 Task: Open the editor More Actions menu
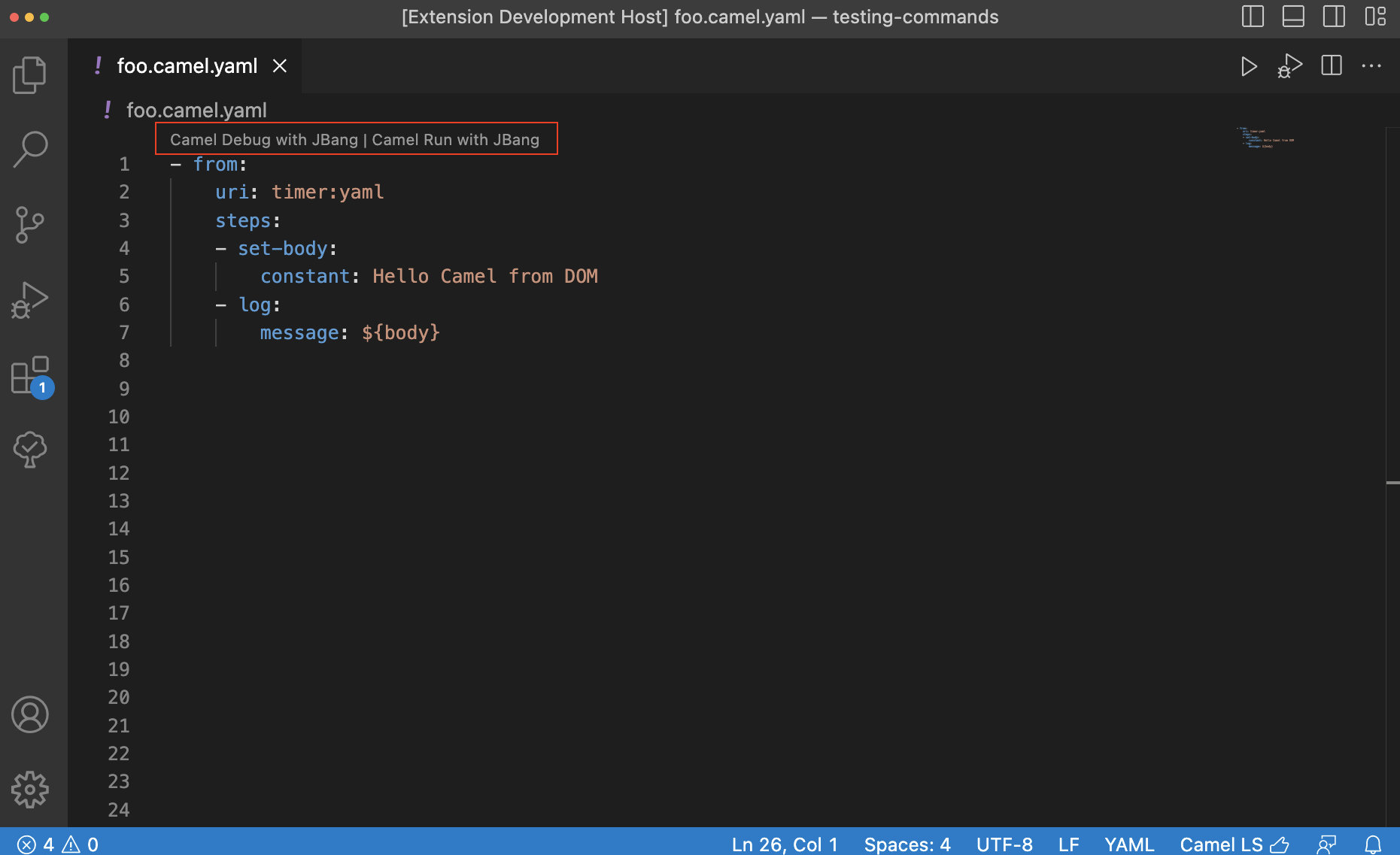[x=1371, y=66]
